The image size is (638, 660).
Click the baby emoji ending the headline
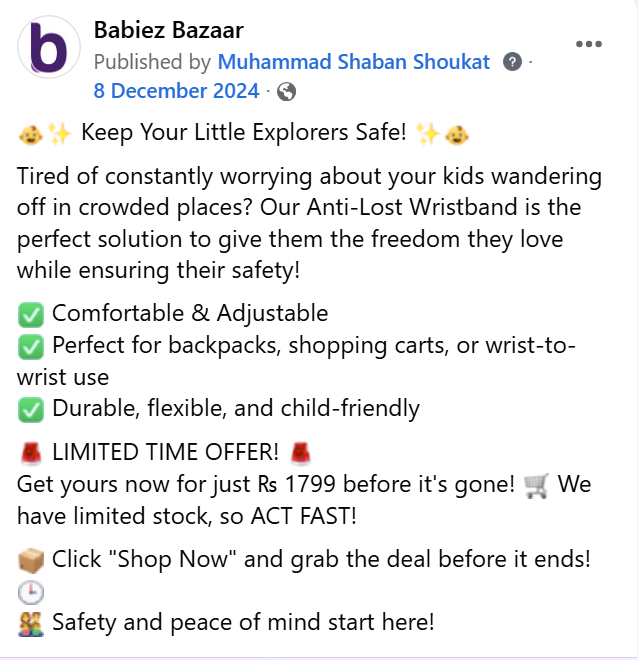coord(457,134)
